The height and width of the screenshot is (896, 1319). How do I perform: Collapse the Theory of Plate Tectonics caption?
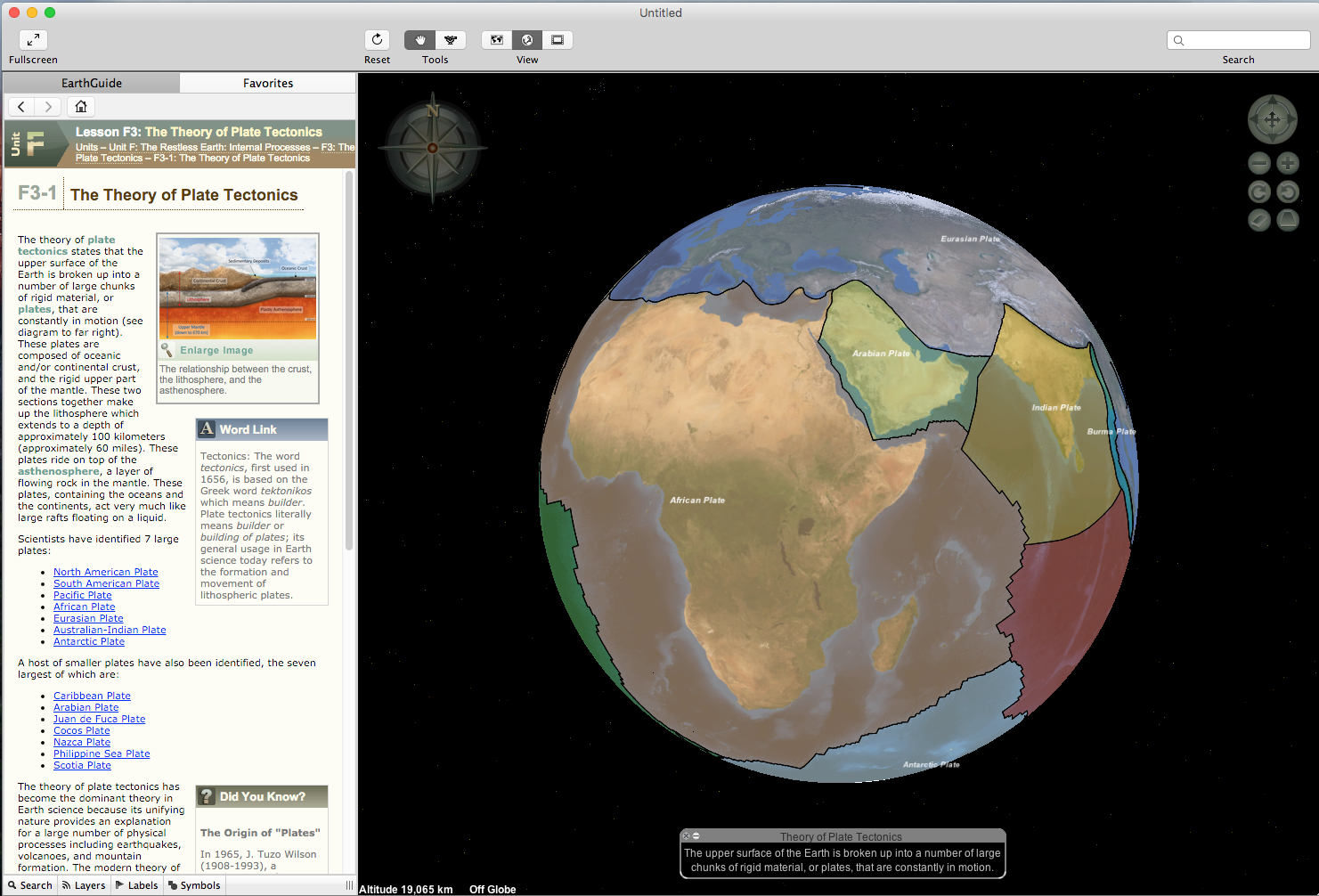coord(696,836)
